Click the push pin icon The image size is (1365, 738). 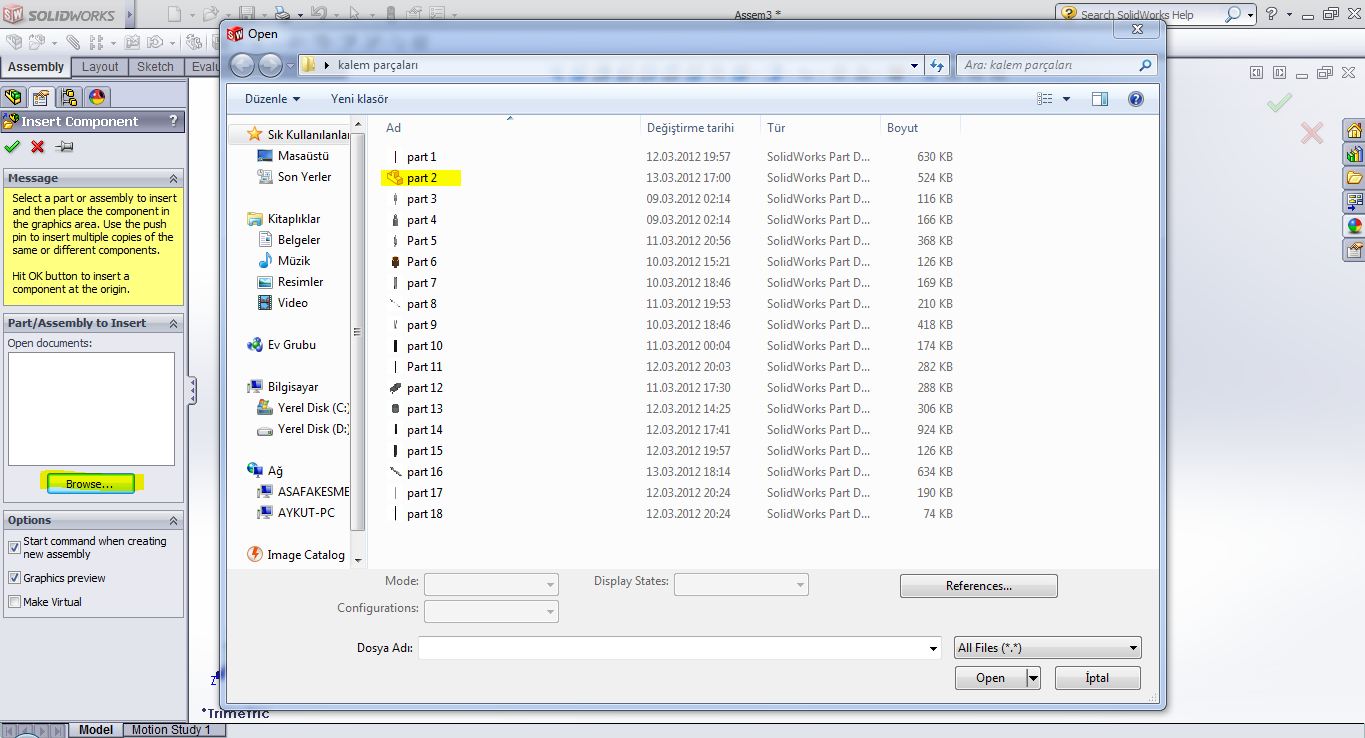point(65,147)
